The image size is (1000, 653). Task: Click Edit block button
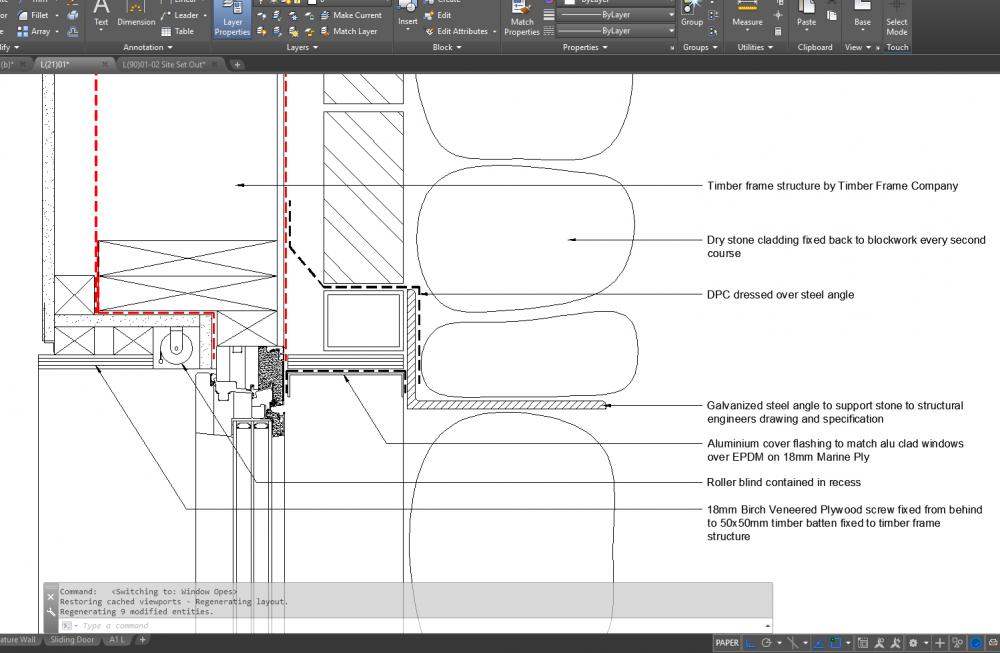click(438, 15)
